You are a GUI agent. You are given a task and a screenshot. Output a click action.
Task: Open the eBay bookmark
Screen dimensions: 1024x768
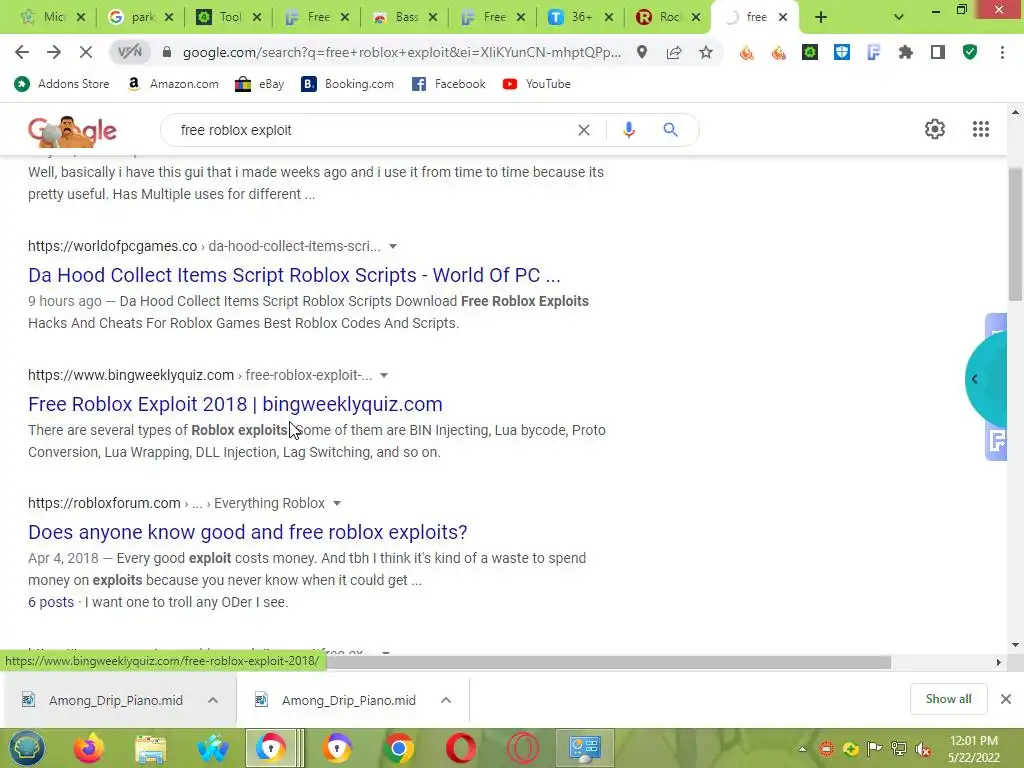[260, 84]
